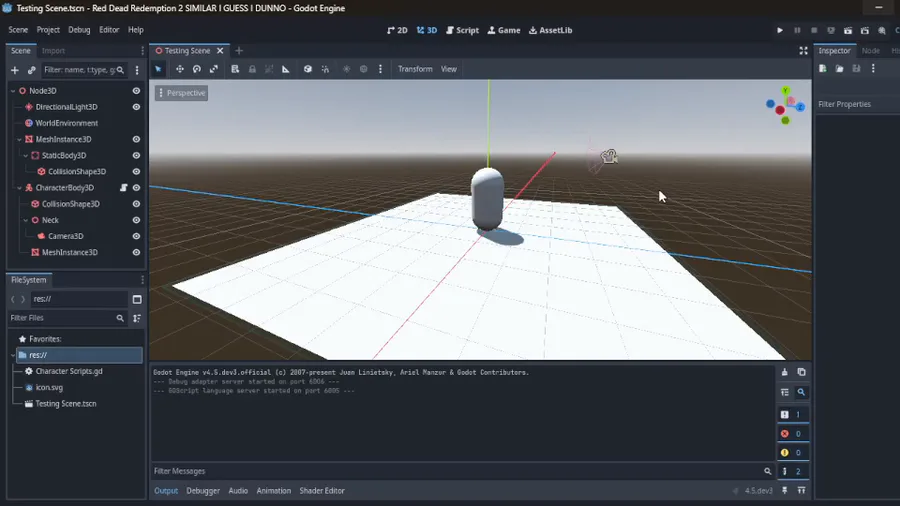Hide the CharacterBody3D node

pos(136,188)
